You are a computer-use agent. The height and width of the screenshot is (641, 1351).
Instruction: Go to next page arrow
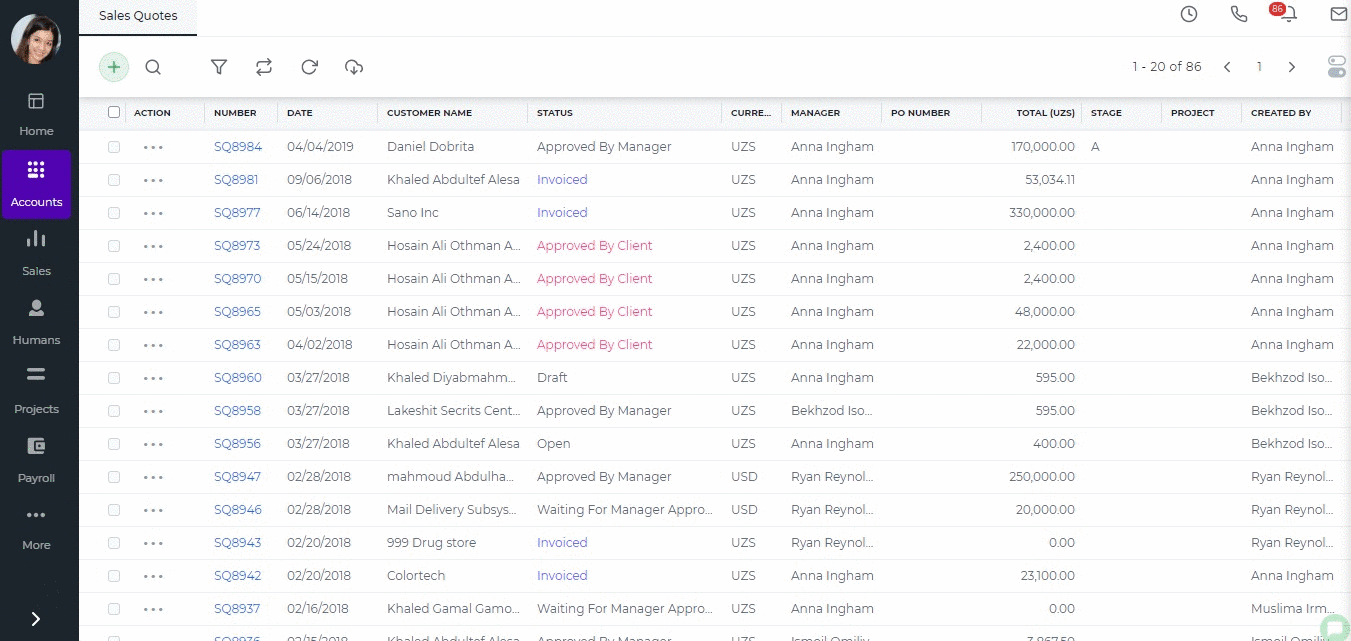[1292, 67]
